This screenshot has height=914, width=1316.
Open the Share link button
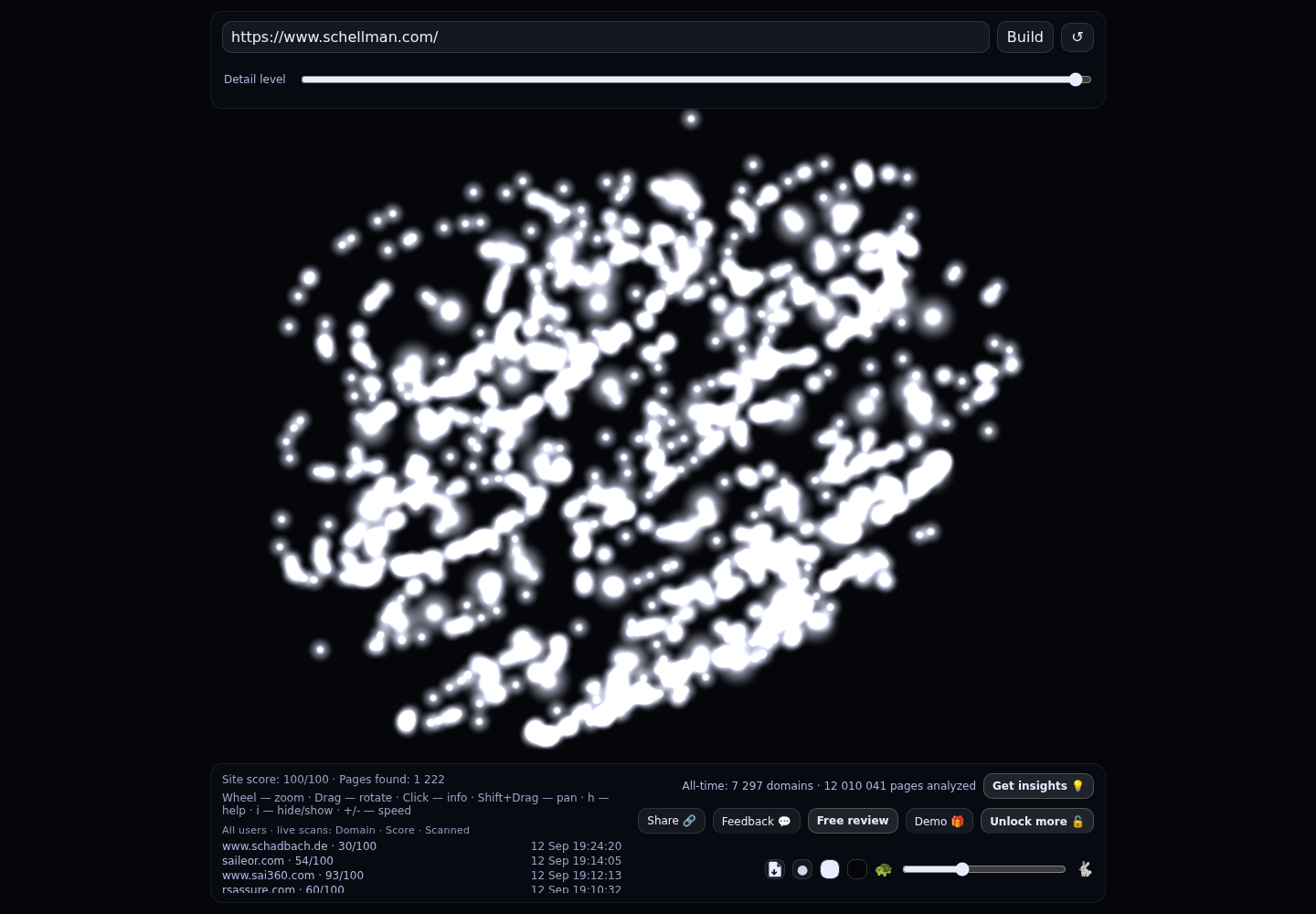(x=672, y=821)
